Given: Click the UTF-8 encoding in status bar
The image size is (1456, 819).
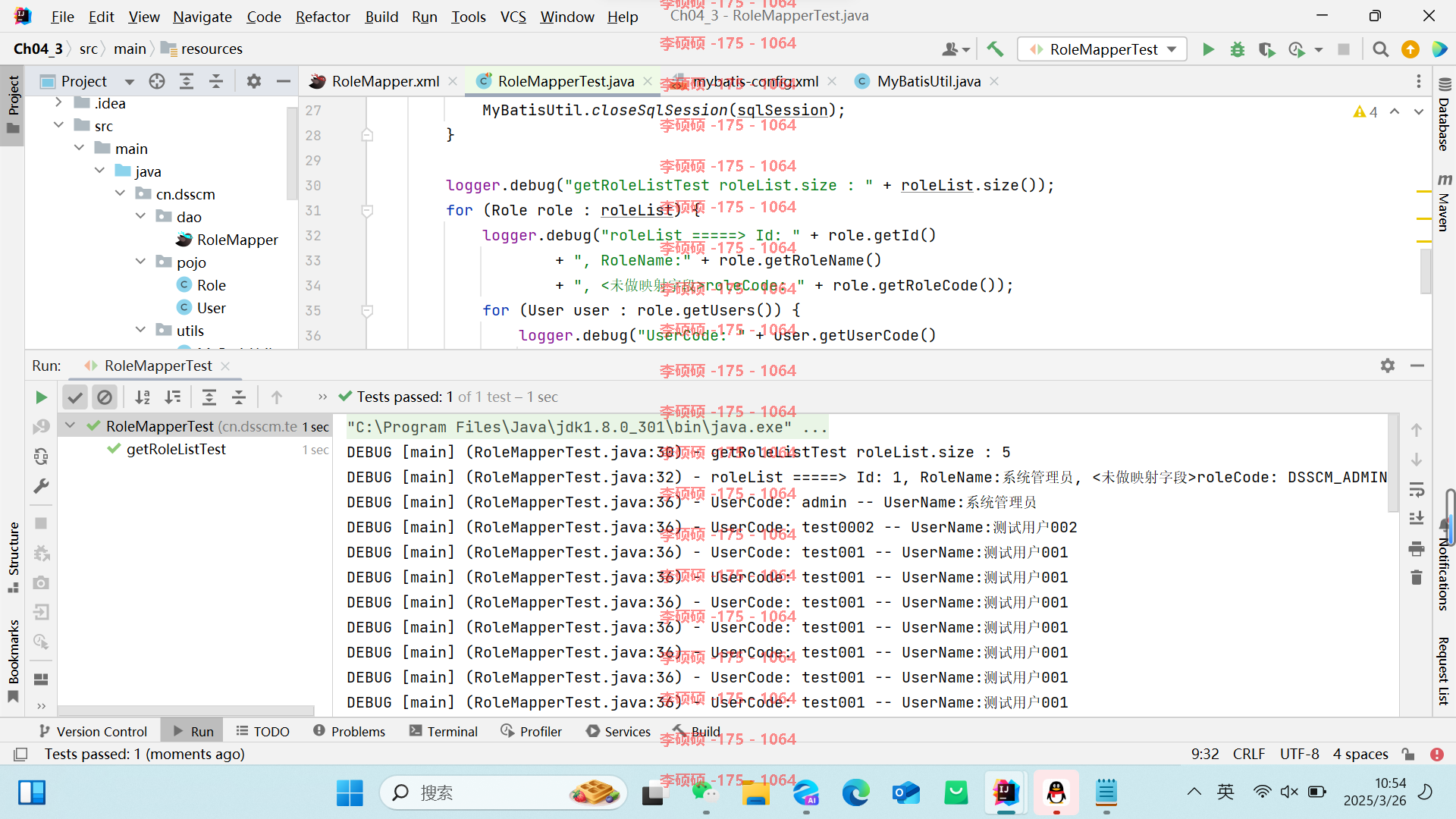Looking at the screenshot, I should point(1299,754).
